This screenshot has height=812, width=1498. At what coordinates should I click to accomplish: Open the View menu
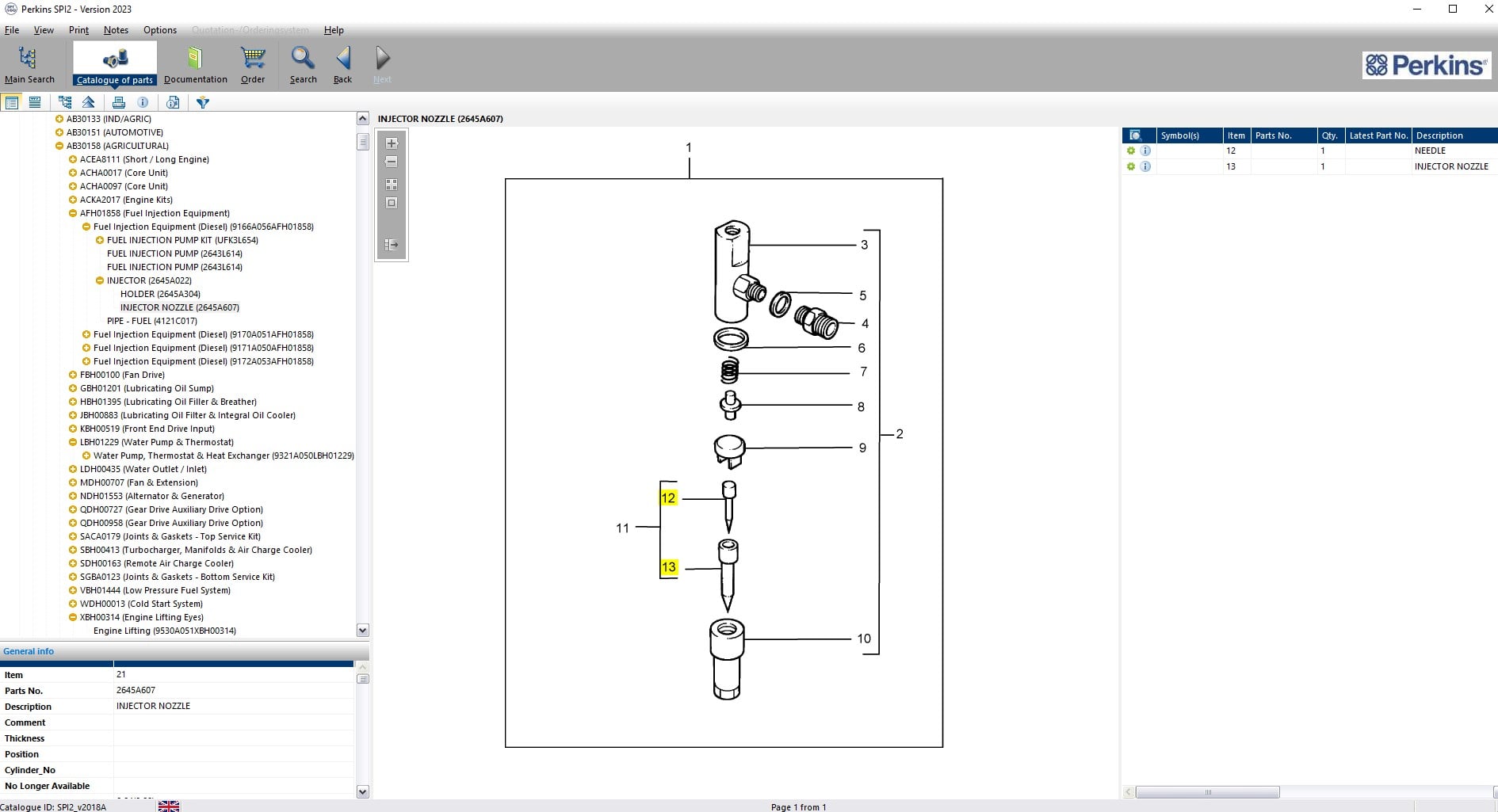pos(44,30)
